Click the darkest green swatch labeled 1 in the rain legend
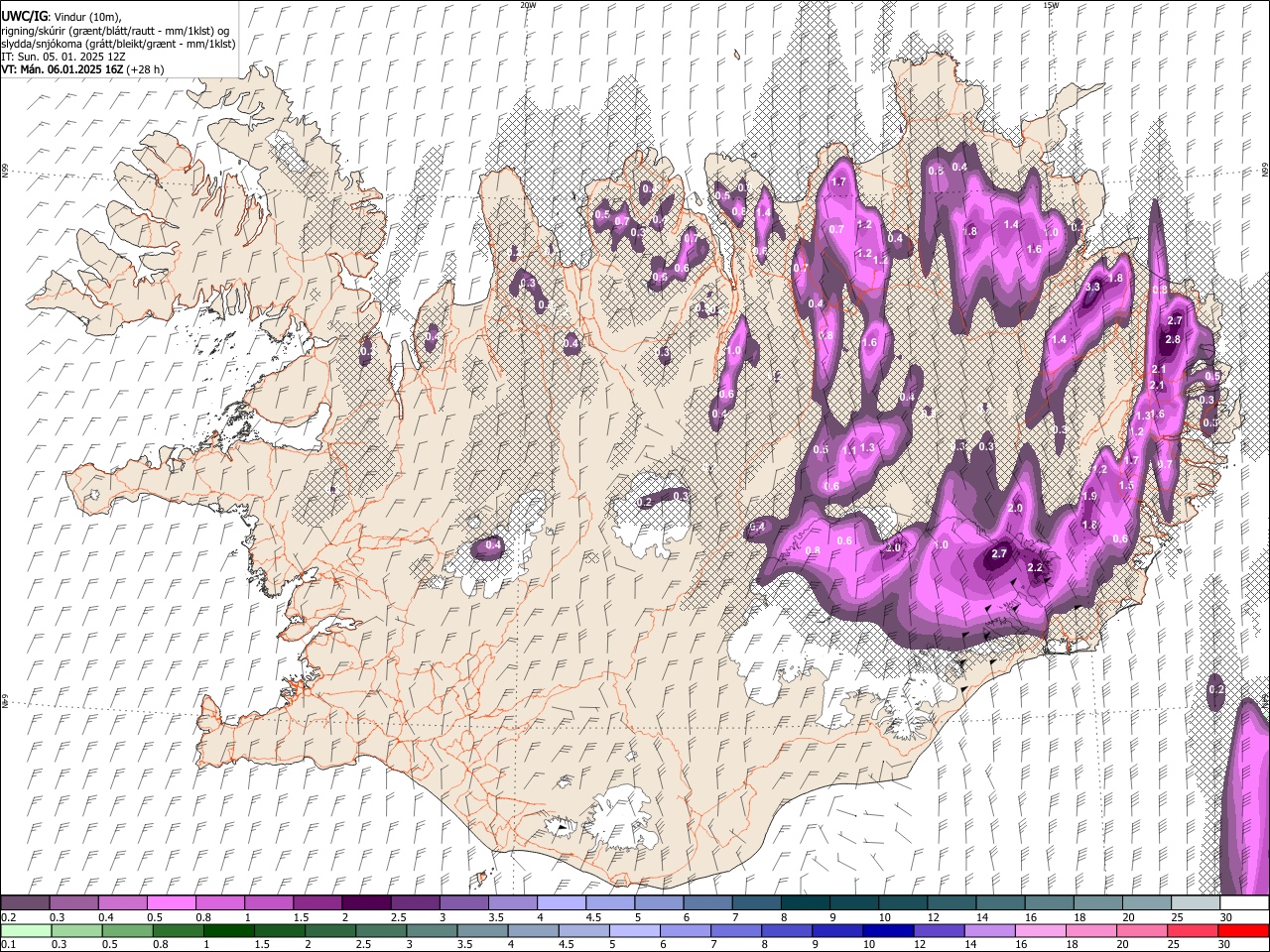Viewport: 1270px width, 952px height. click(x=229, y=930)
